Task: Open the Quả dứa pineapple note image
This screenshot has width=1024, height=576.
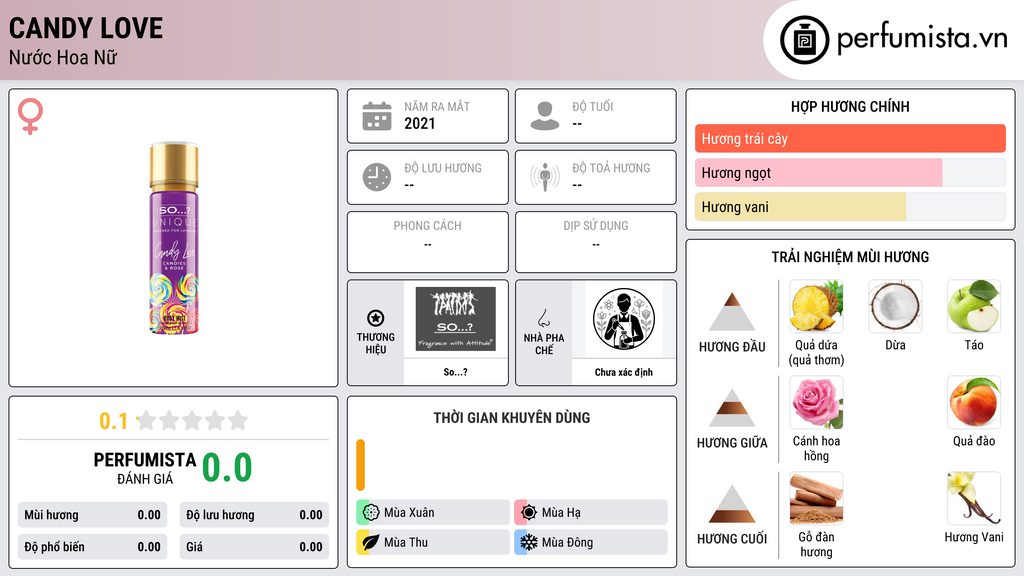Action: click(x=816, y=306)
